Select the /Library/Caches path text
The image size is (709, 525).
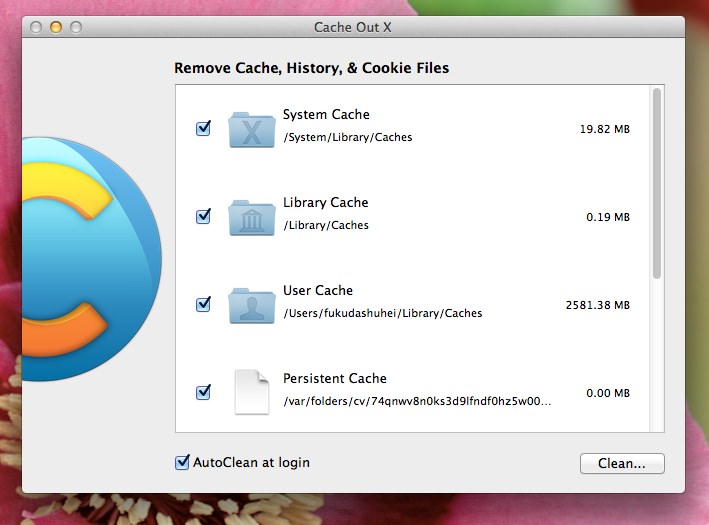326,225
